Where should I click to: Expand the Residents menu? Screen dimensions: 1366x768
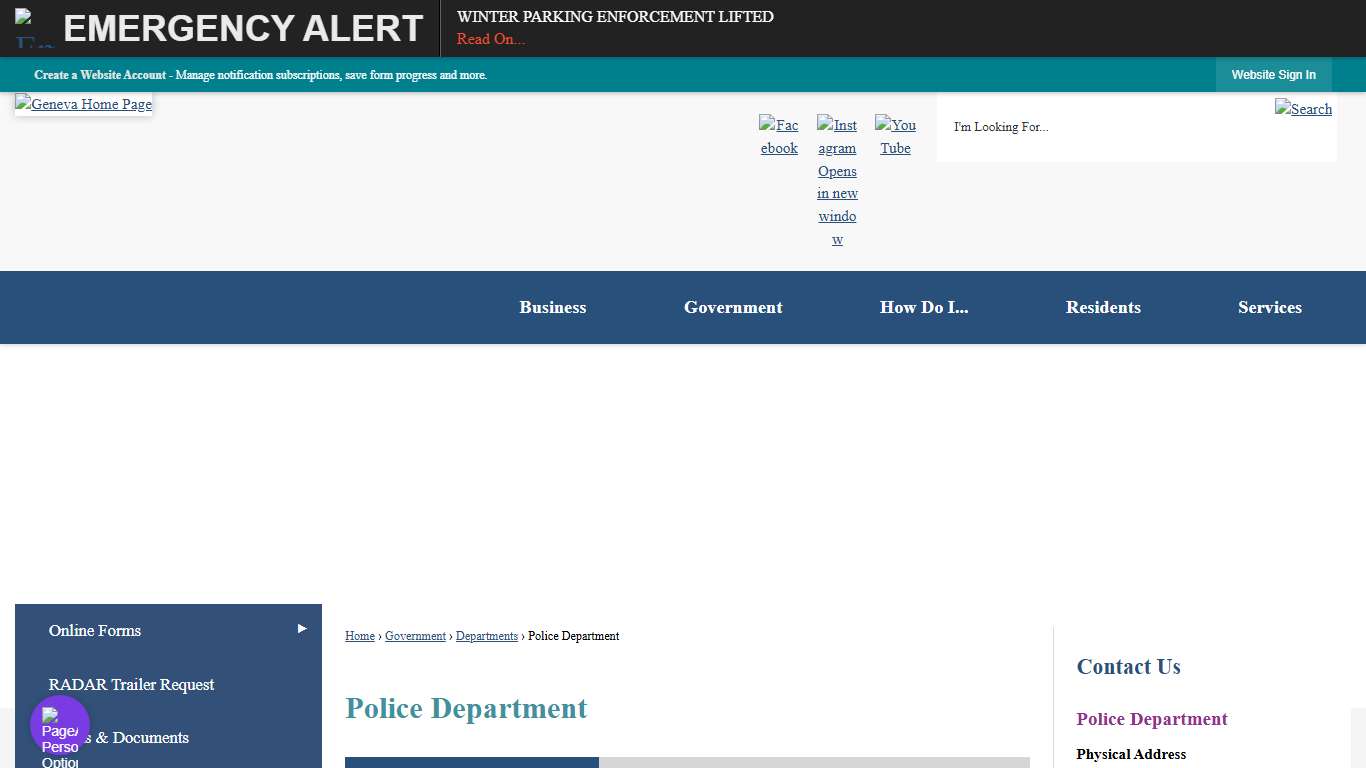coord(1103,308)
